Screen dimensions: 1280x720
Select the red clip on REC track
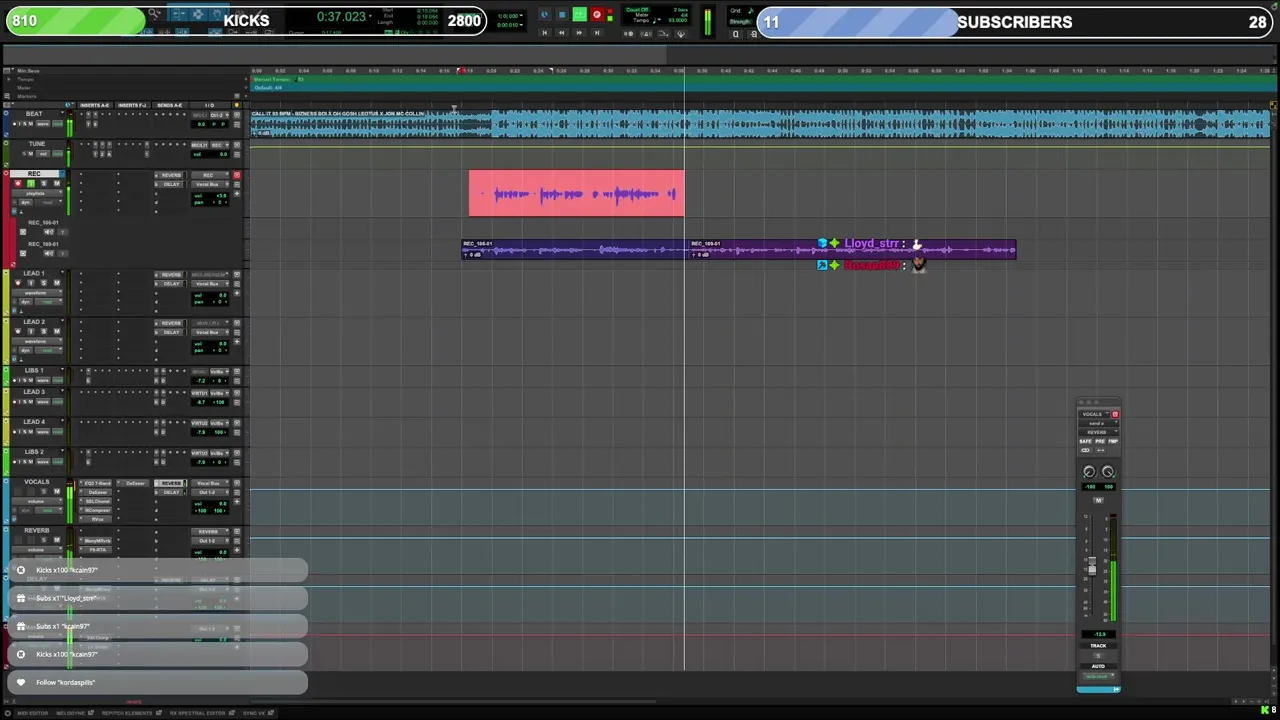pos(577,193)
